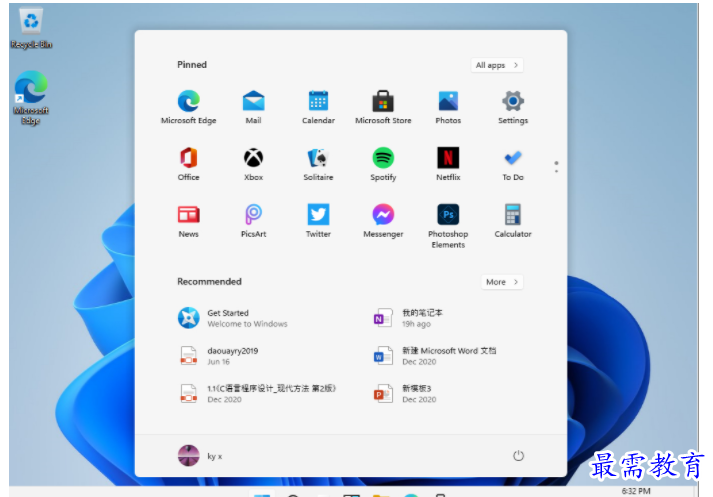The image size is (713, 497).
Task: Show All apps list
Action: coord(497,65)
